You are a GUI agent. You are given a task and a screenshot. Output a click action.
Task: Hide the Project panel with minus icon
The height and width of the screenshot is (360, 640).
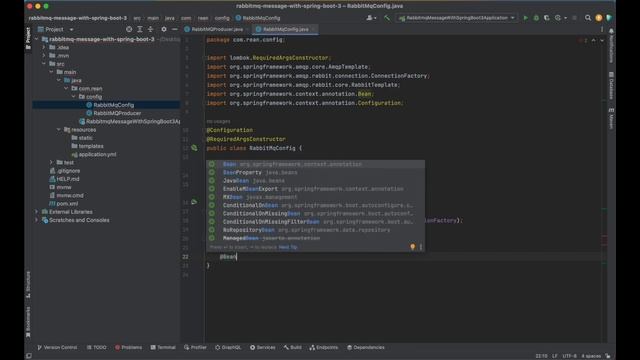(175, 29)
